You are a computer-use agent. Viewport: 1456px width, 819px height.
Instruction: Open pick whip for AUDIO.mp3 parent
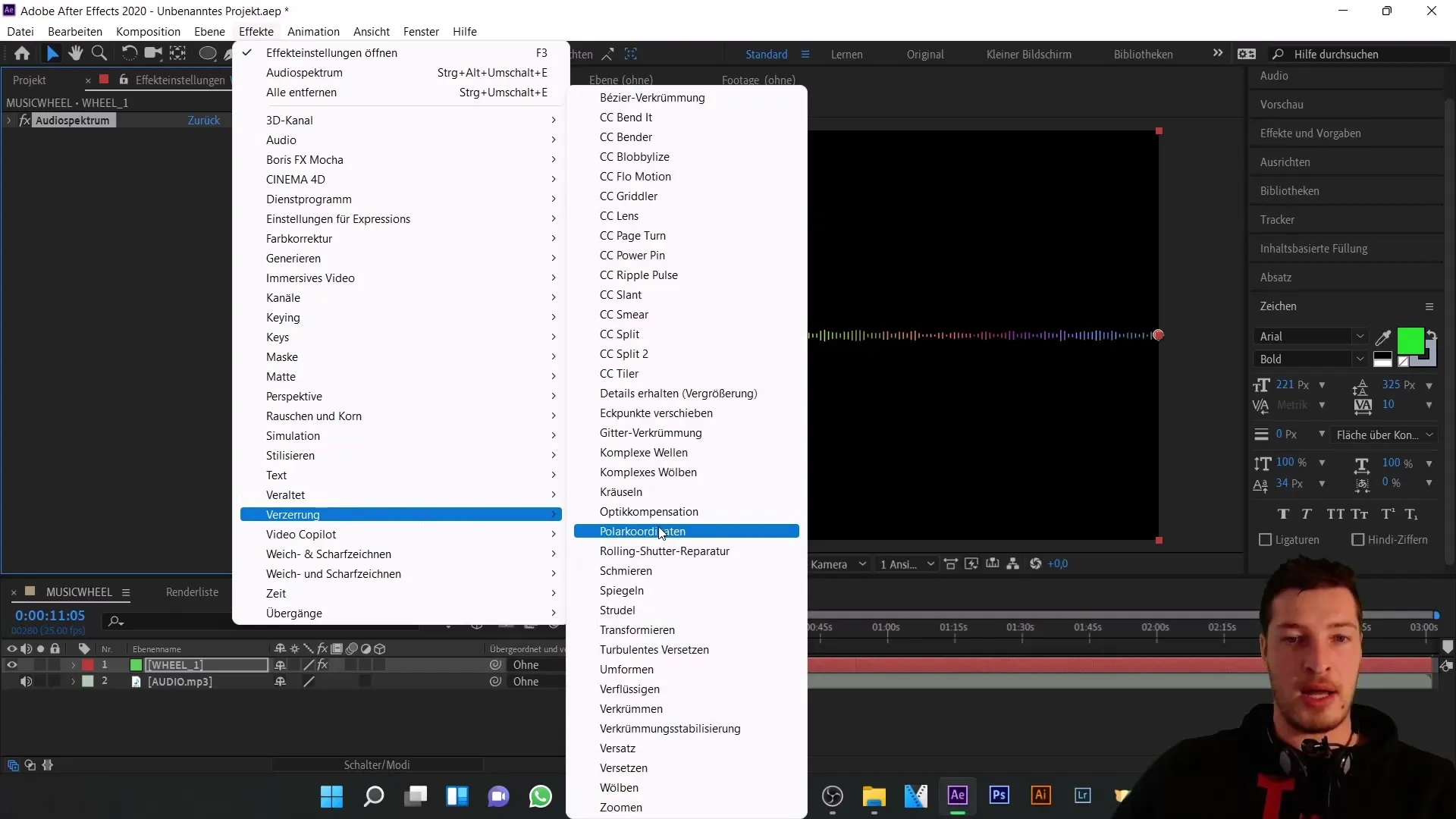coord(495,682)
